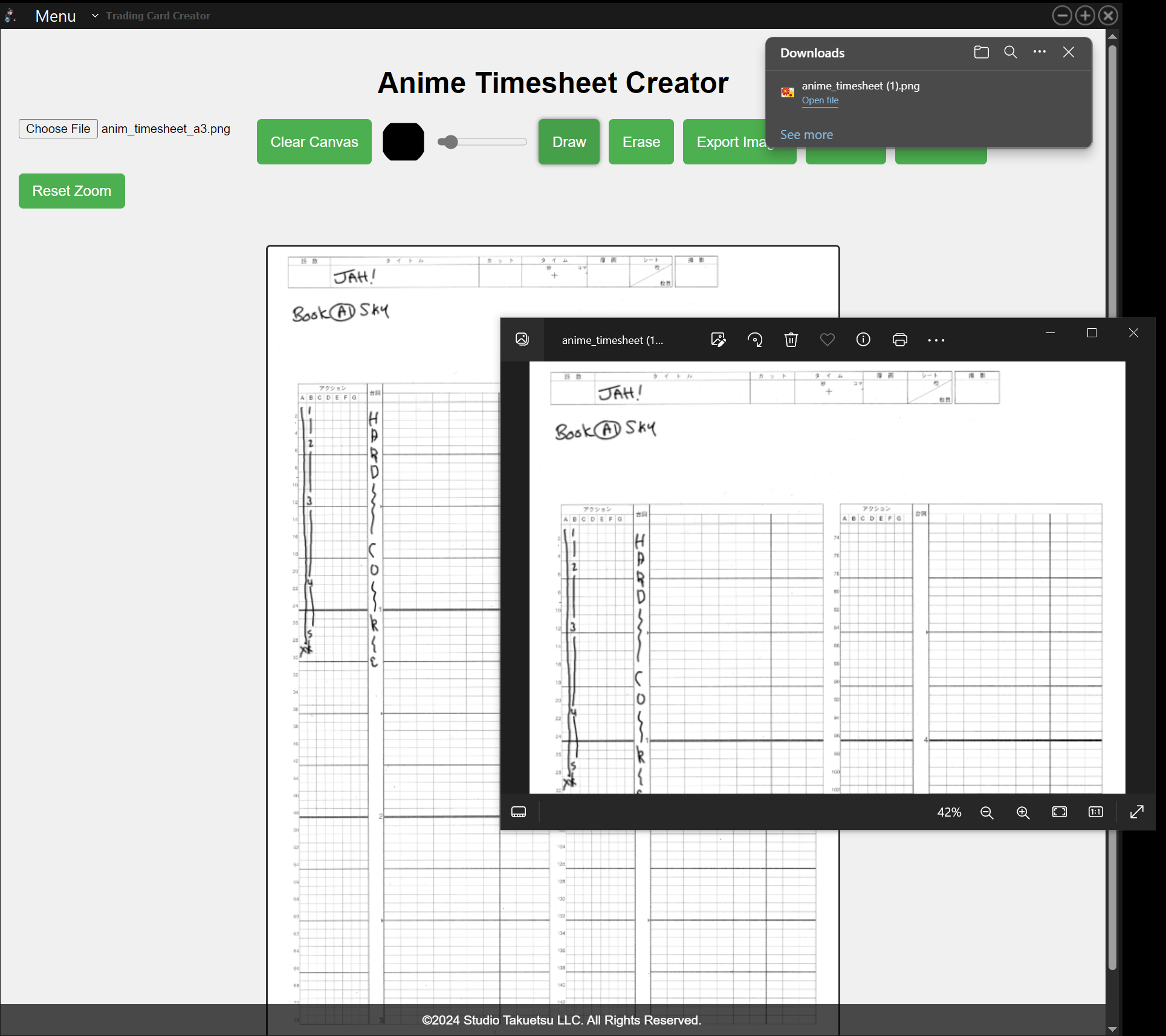Expand the image preview more options menu
Screen dimensions: 1166x1036
pyautogui.click(x=936, y=339)
